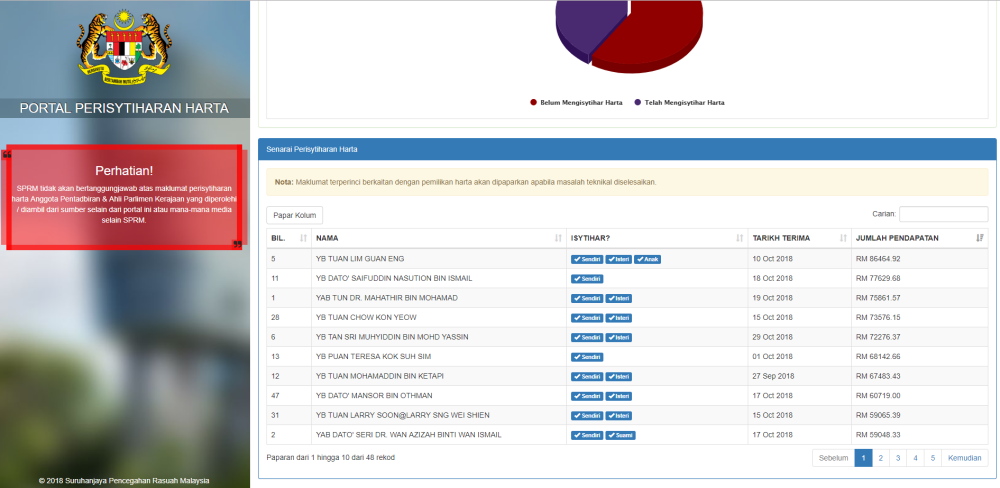Select row YB TUAN MOHAMADDIN BIN KETAPI
Screen dimensions: 1000x488
click(627, 376)
